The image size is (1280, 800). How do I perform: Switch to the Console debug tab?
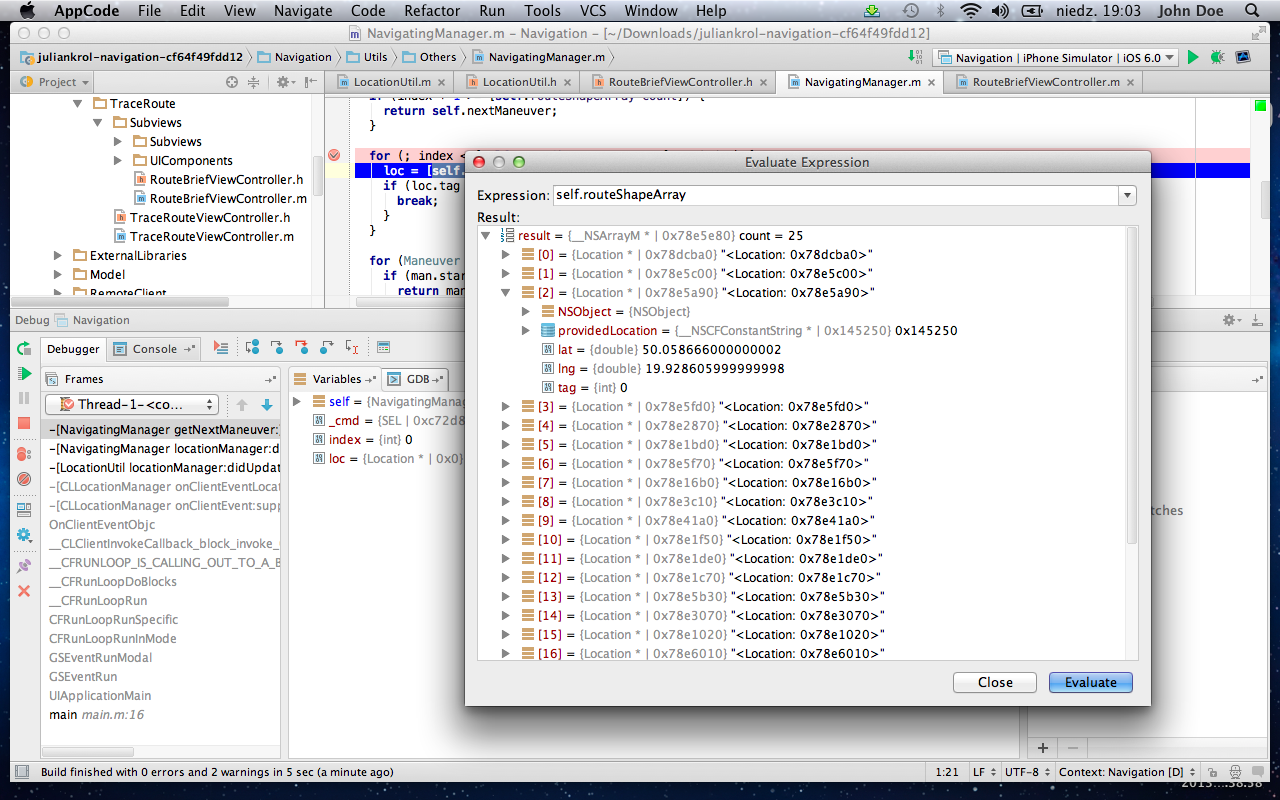154,349
